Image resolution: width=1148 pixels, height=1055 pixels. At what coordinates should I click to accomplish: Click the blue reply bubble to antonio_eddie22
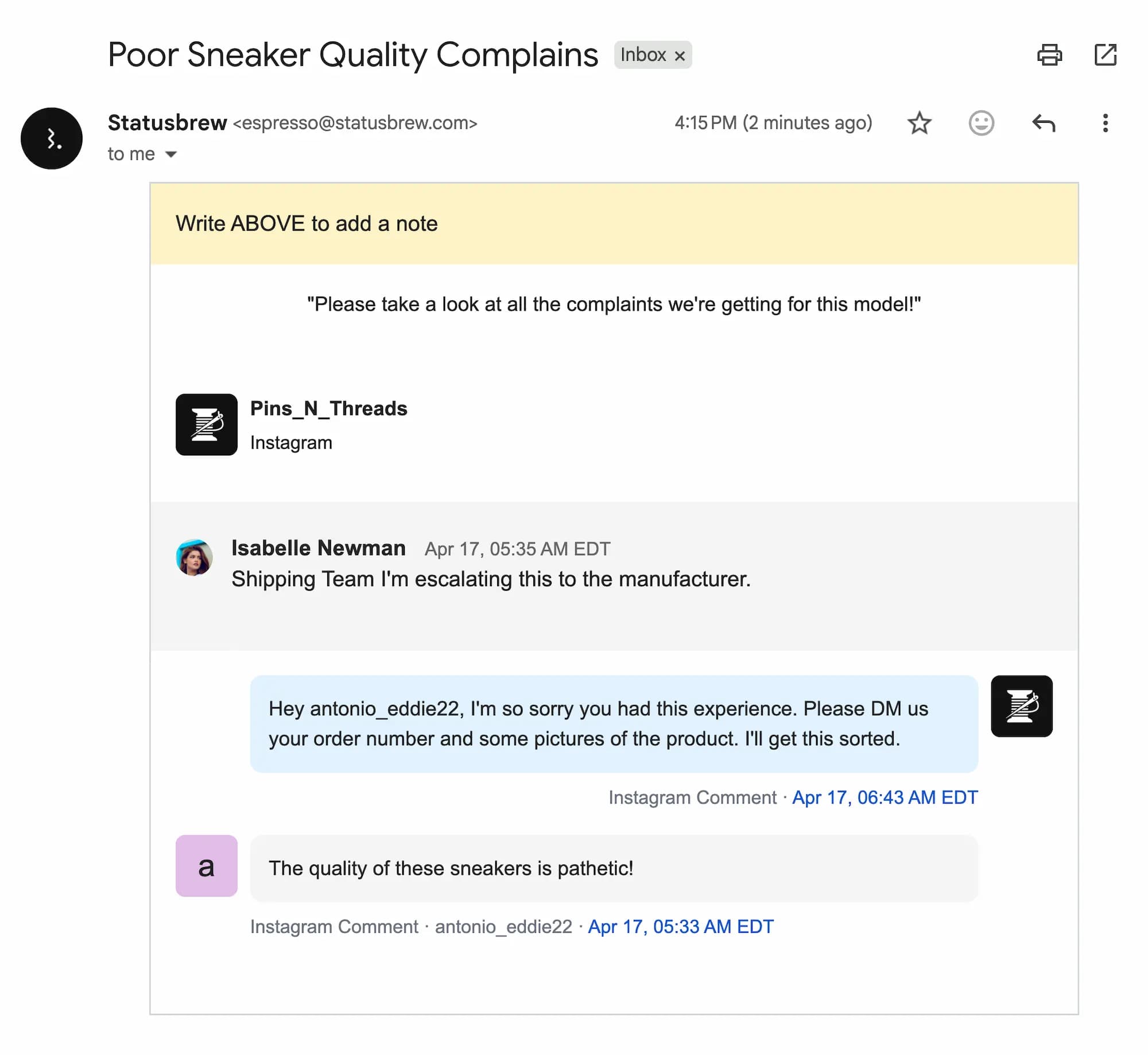pyautogui.click(x=614, y=724)
